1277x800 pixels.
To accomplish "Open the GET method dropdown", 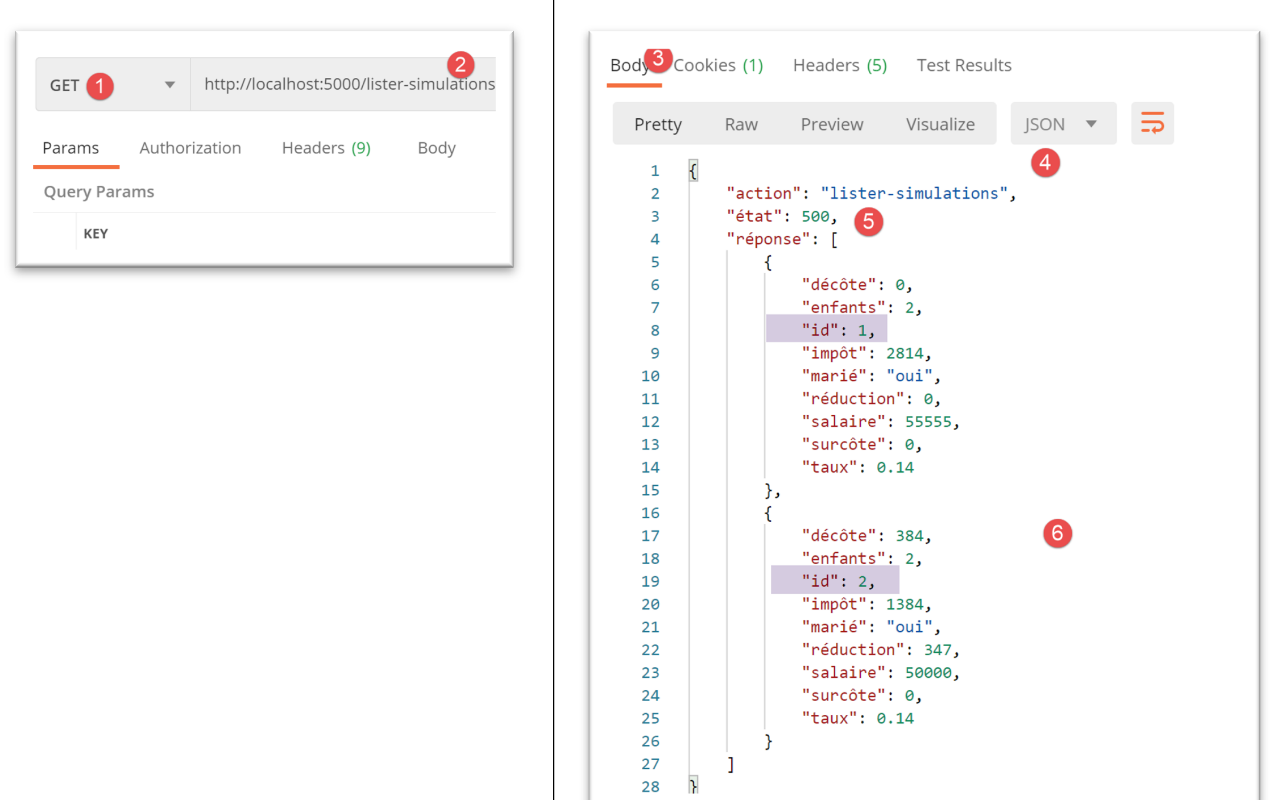I will [112, 85].
